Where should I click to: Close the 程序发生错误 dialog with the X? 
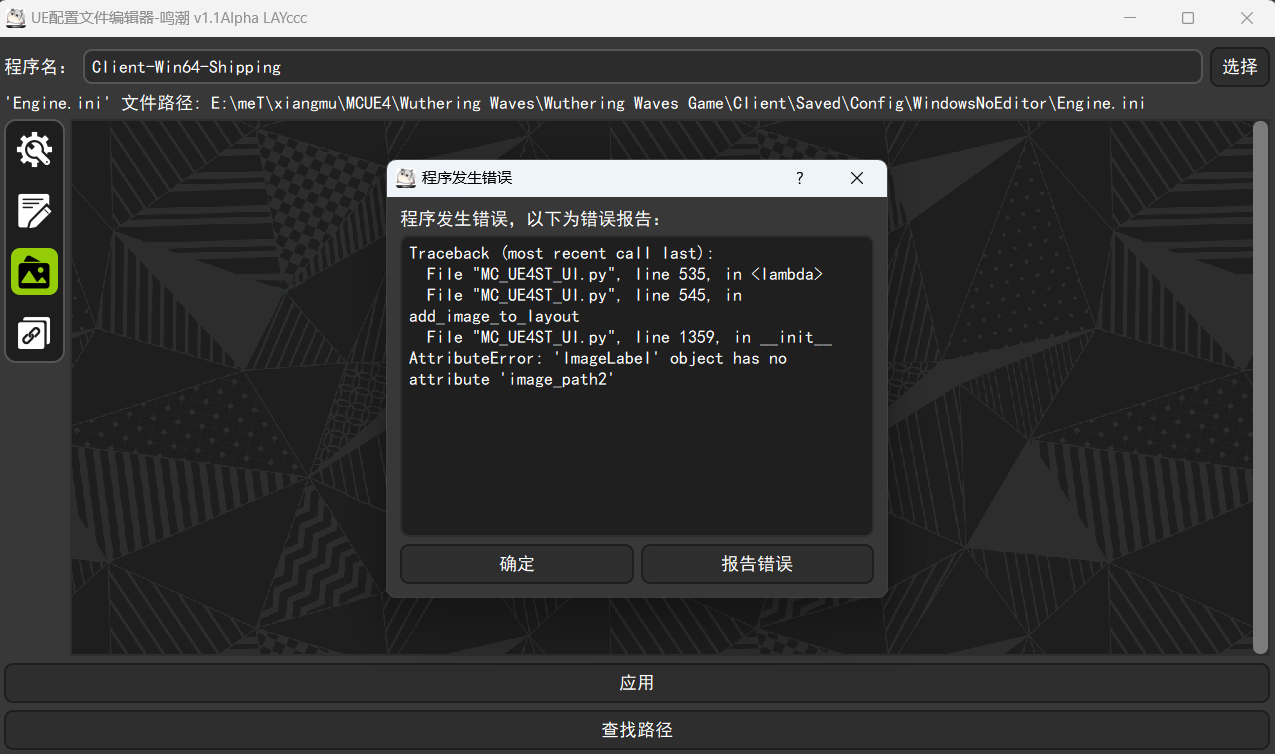pyautogui.click(x=857, y=177)
